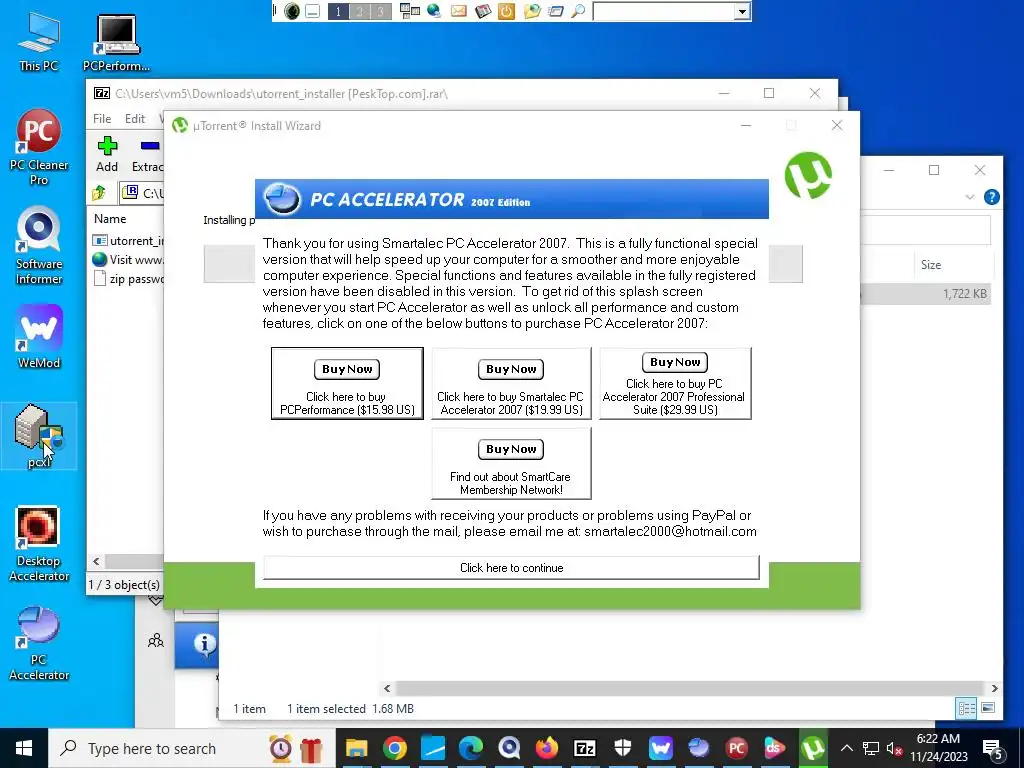Click the window tiles icon in top toolbar
This screenshot has height=768, width=1024.
409,11
